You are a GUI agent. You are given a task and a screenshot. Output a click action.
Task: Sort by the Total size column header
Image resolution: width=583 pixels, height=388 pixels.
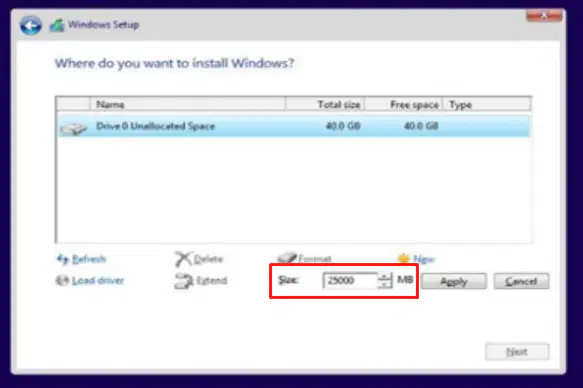click(325, 104)
